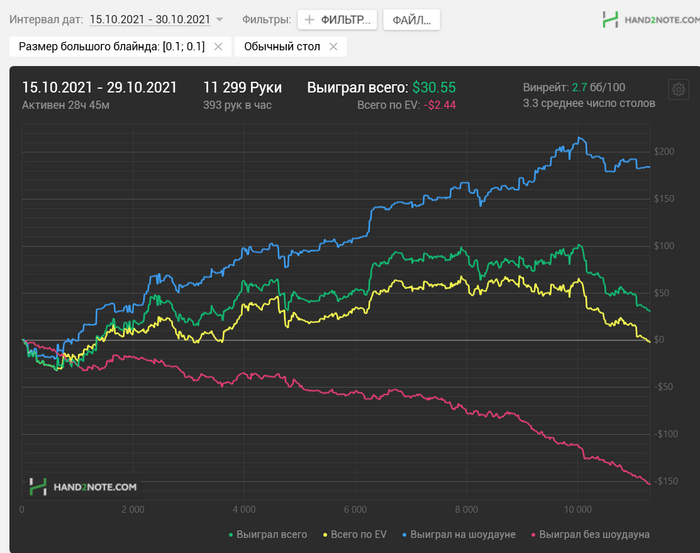The image size is (700, 553).
Task: Click the 11 299 Руки hands count
Action: pyautogui.click(x=242, y=87)
